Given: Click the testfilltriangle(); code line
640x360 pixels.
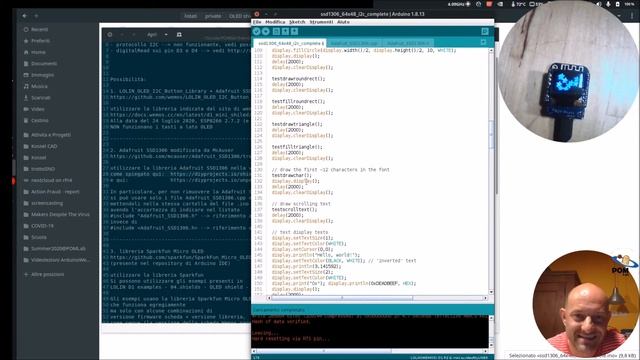Looking at the screenshot, I should click(x=297, y=147).
